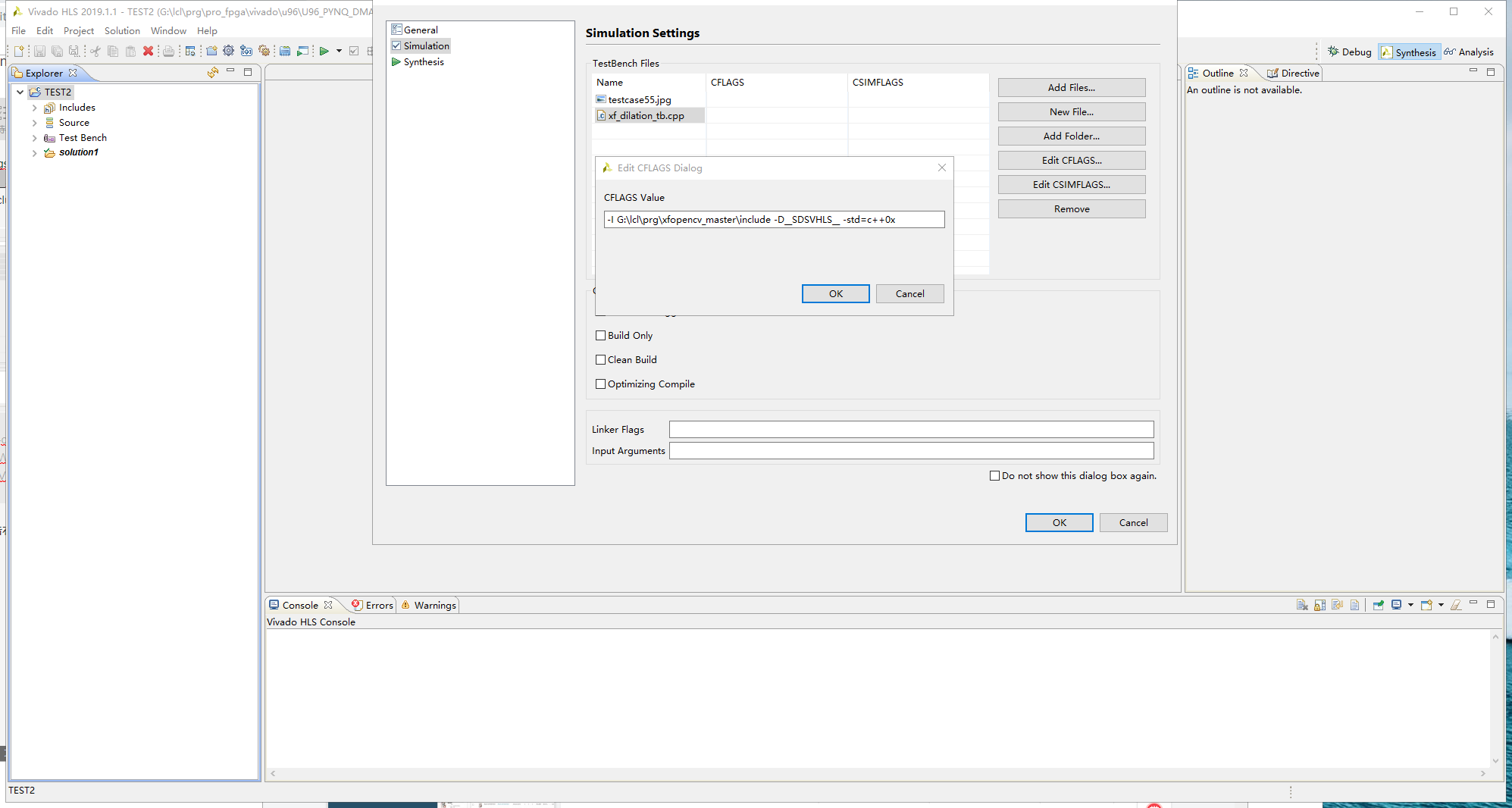Open the Help menu
Image resolution: width=1512 pixels, height=808 pixels.
(x=207, y=30)
